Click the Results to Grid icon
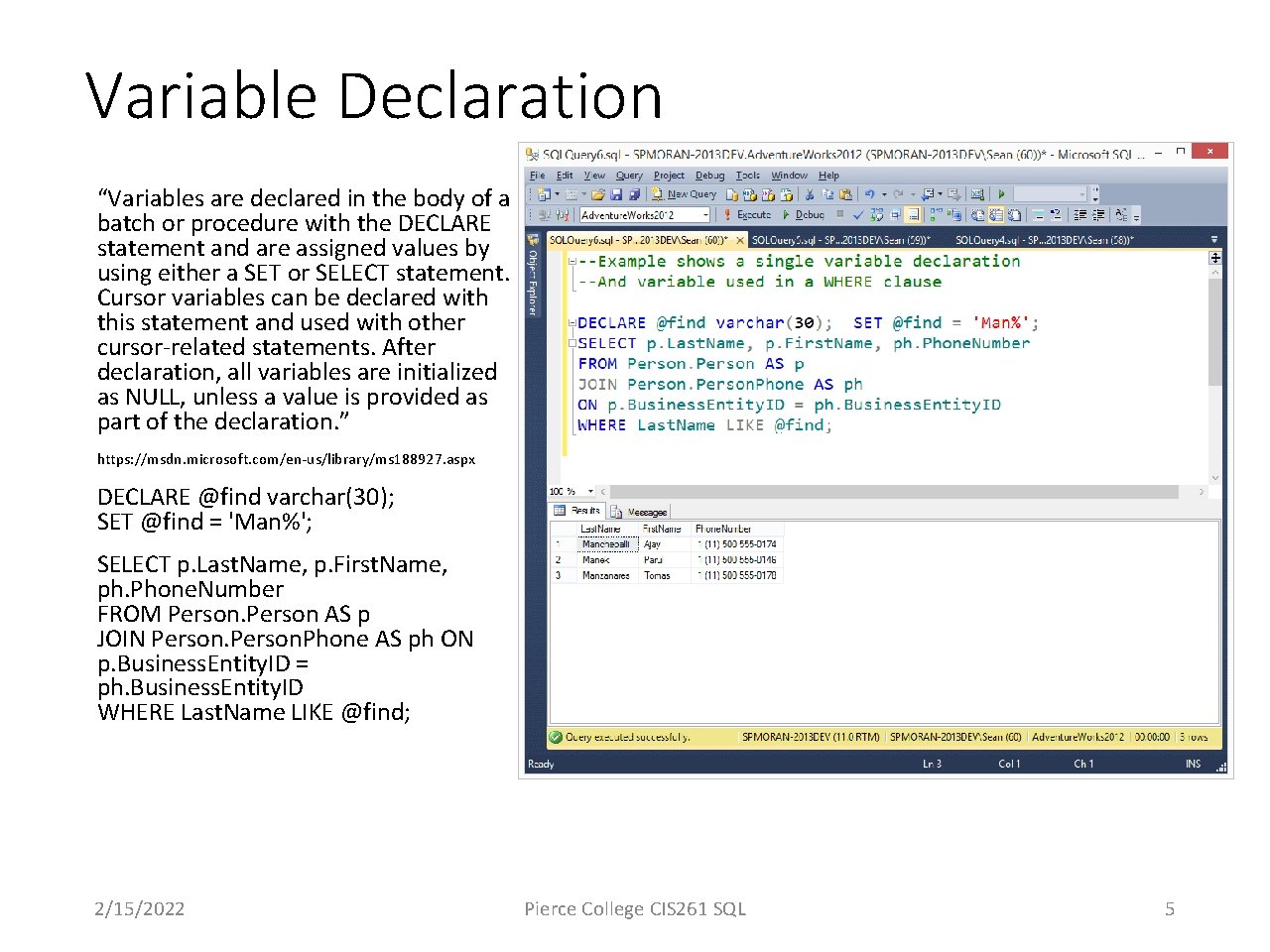The width and height of the screenshot is (1270, 952). (x=995, y=214)
